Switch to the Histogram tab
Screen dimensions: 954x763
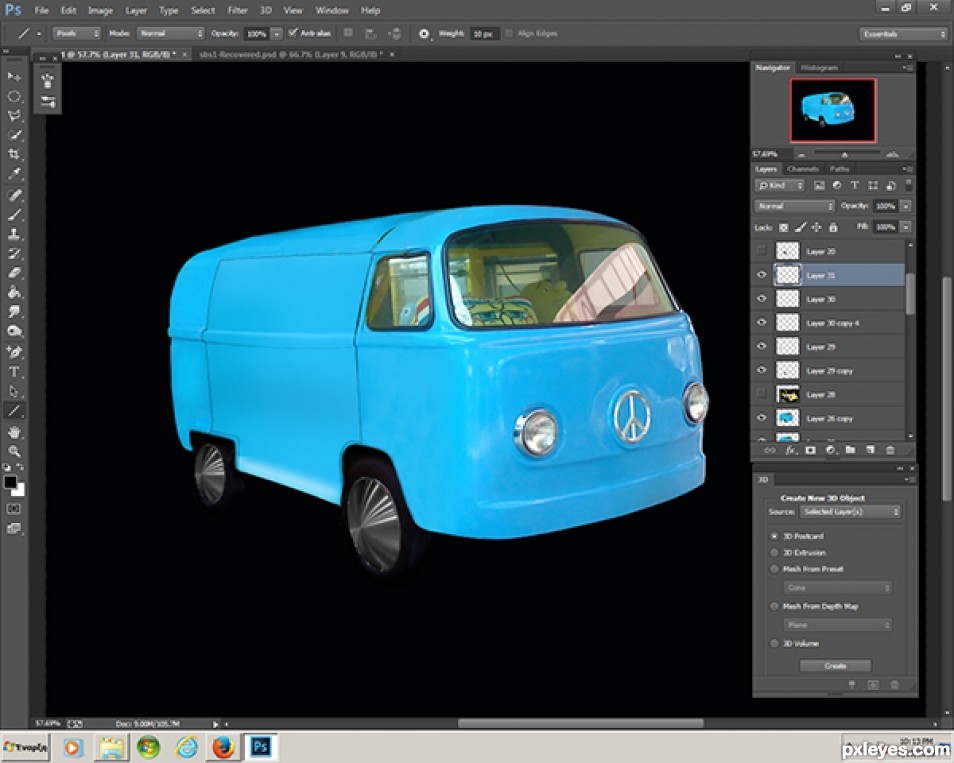(x=819, y=68)
